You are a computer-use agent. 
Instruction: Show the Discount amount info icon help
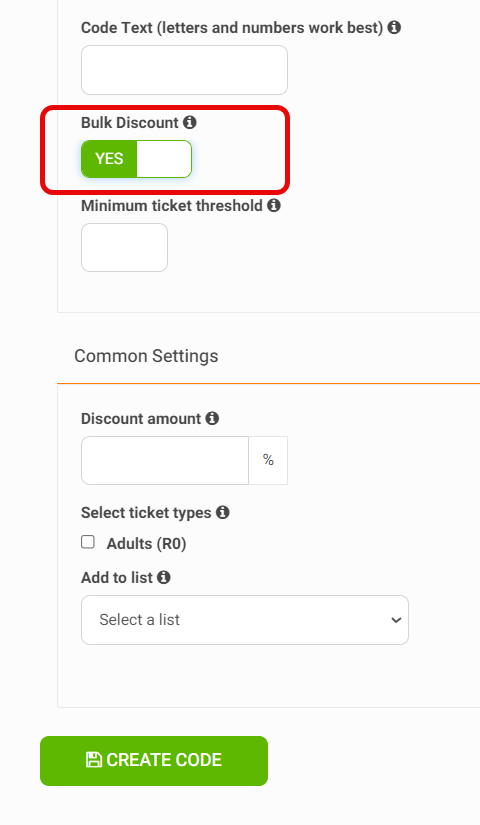[212, 418]
